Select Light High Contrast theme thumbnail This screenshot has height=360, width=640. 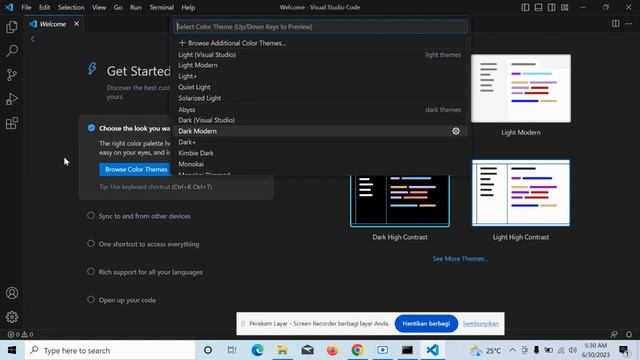tap(521, 193)
